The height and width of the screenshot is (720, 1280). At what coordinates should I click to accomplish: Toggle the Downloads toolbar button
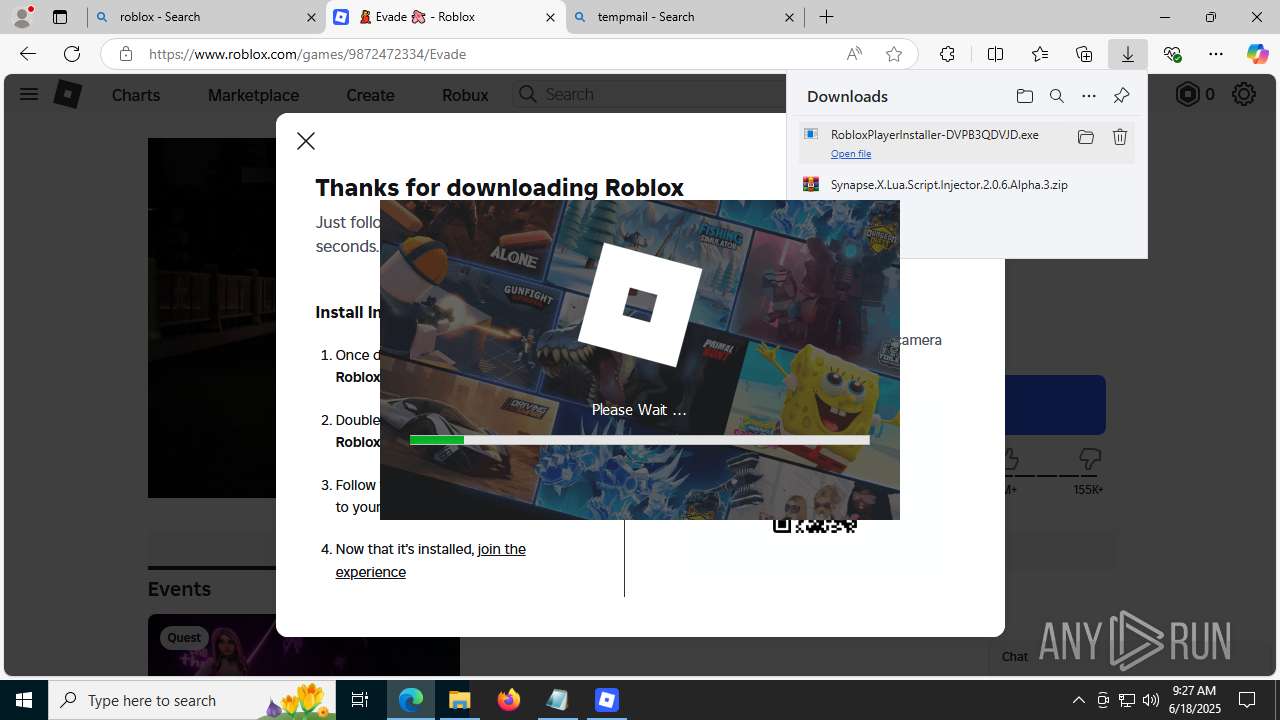point(1128,54)
